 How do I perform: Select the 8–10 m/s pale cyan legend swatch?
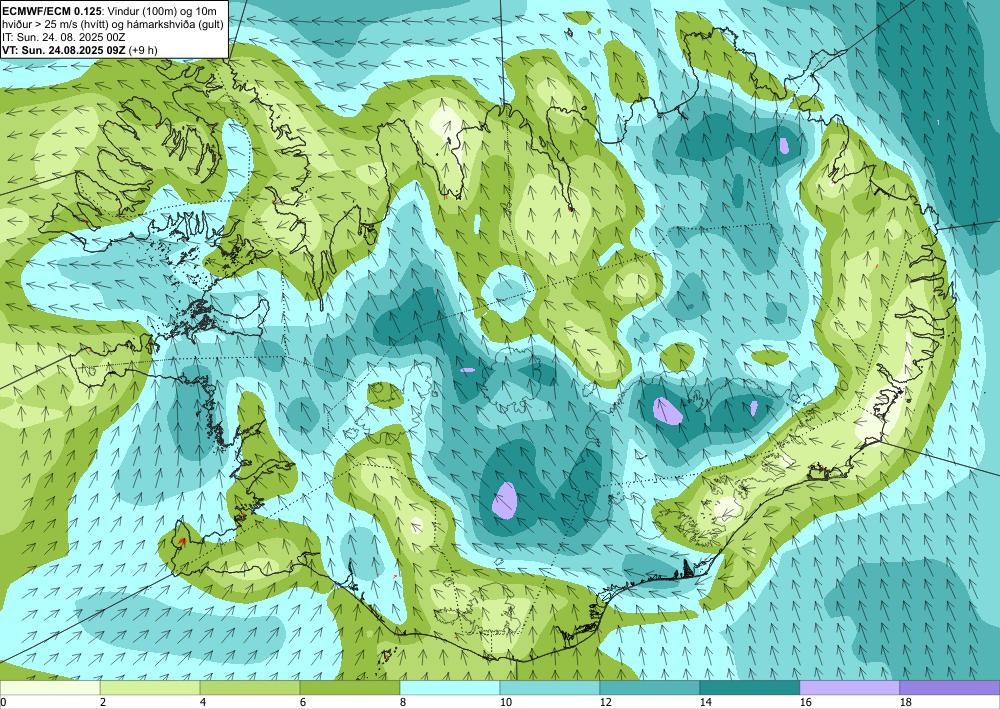coord(450,688)
